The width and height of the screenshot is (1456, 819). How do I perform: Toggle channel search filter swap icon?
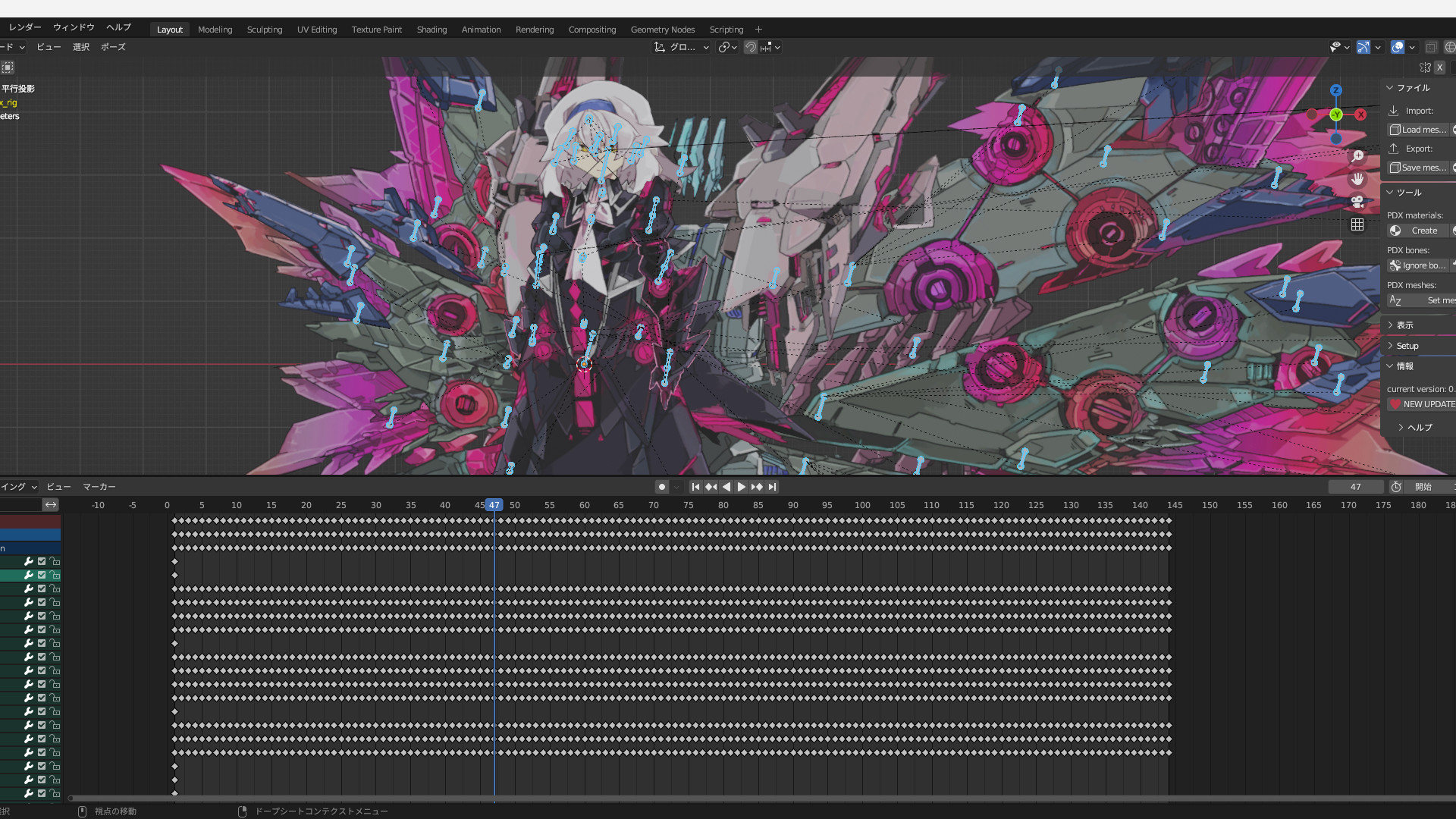click(51, 505)
